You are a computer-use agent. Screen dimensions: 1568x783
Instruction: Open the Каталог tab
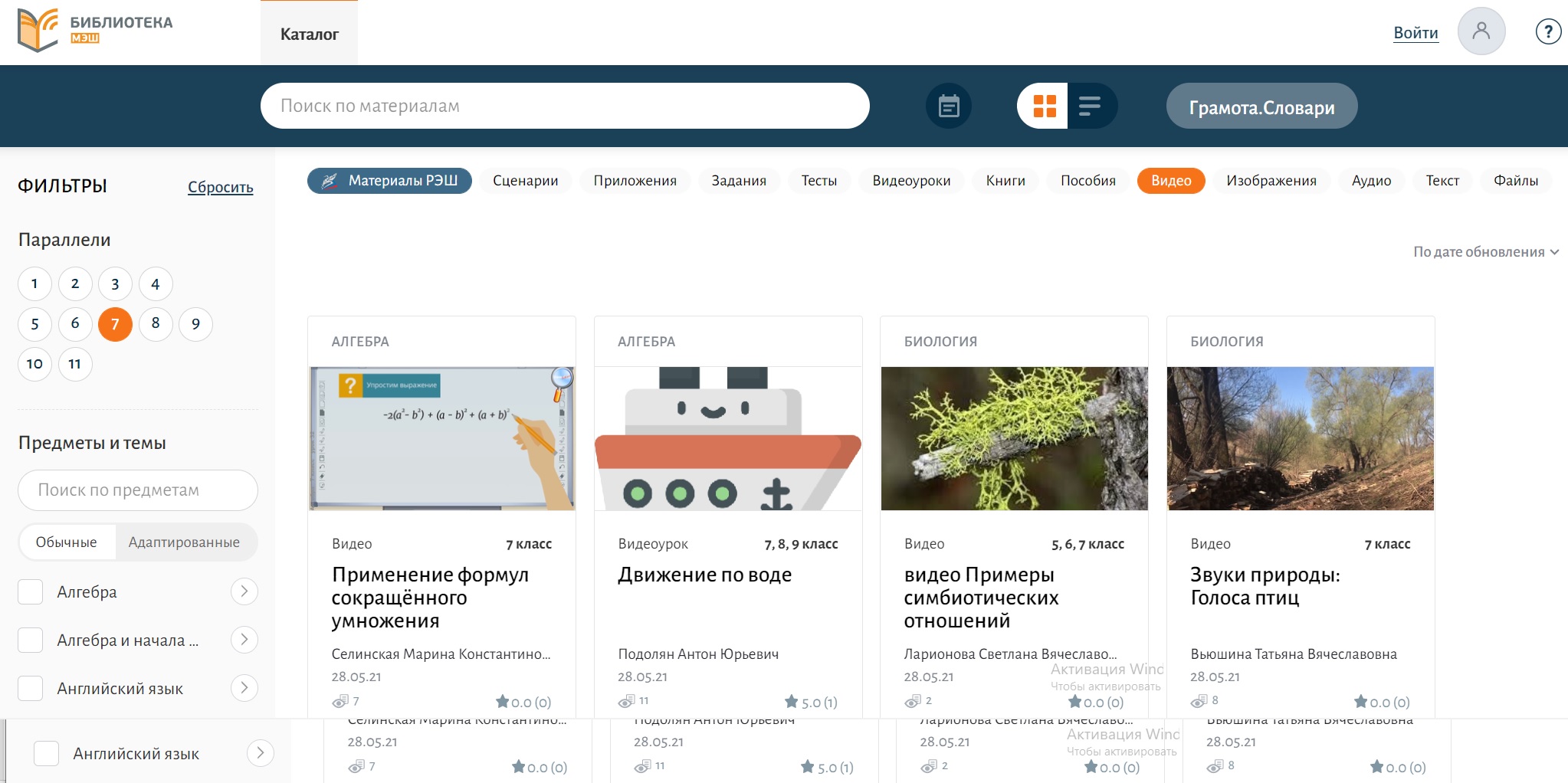pyautogui.click(x=309, y=34)
